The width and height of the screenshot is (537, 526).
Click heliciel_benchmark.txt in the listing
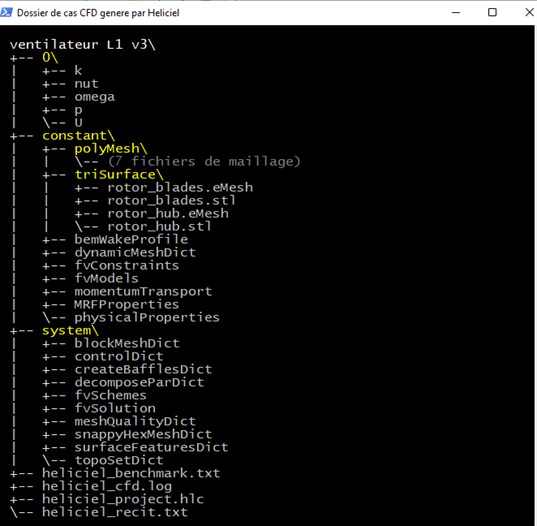coord(131,473)
